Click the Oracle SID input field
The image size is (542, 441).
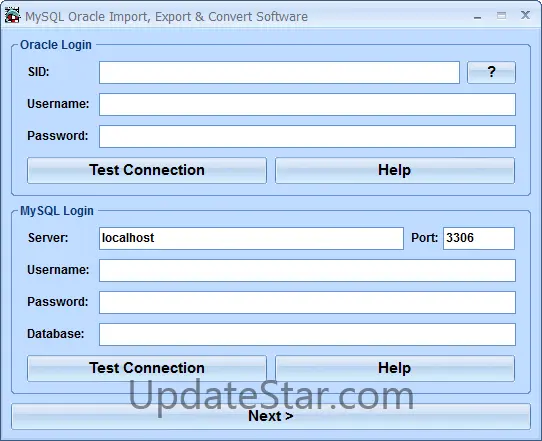[279, 73]
